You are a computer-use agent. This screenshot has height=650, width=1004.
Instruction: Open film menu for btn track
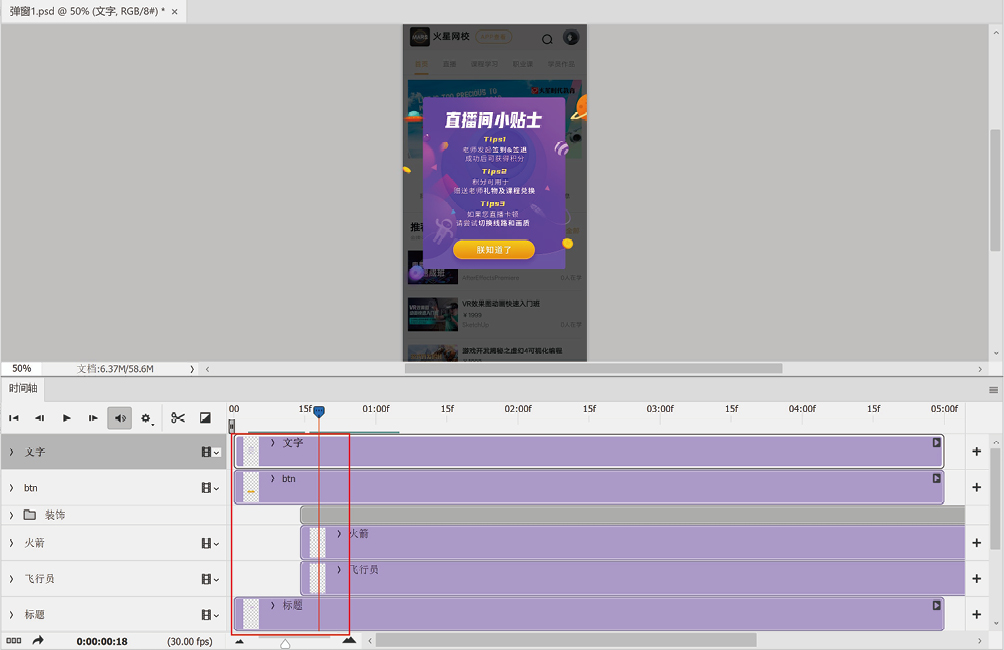[x=211, y=488]
